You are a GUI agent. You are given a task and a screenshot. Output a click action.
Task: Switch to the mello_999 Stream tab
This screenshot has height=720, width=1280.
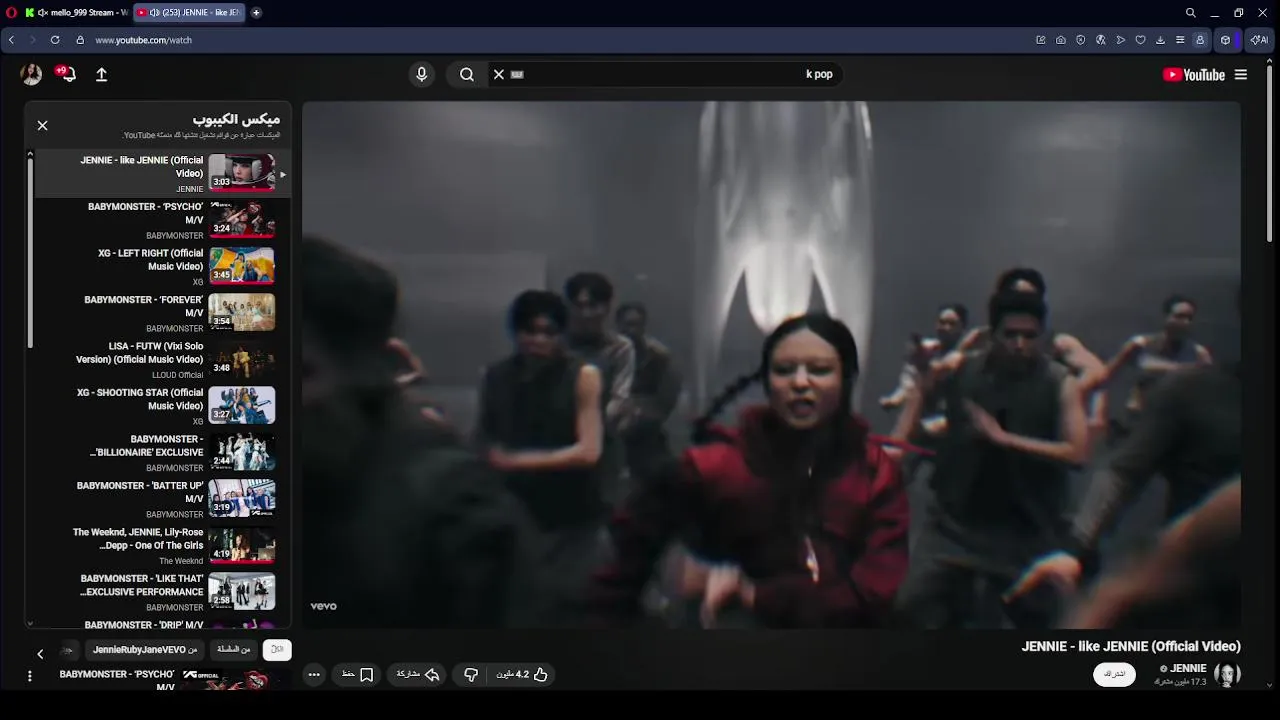click(x=76, y=13)
